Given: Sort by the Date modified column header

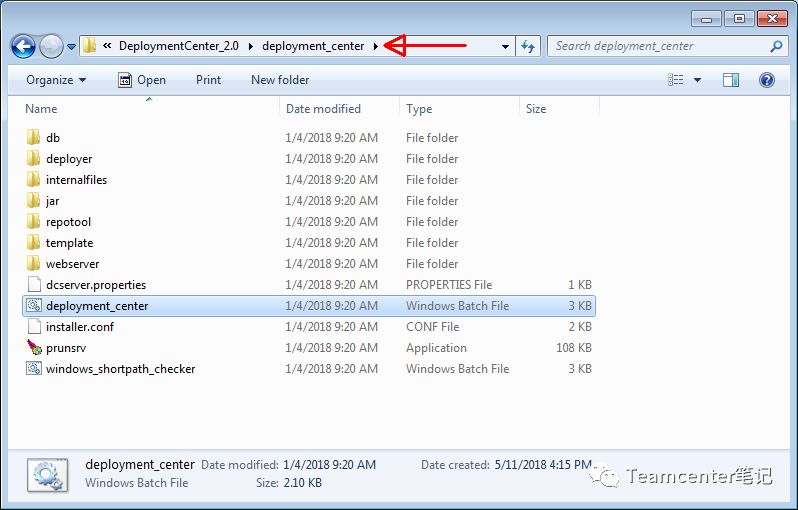Looking at the screenshot, I should pyautogui.click(x=323, y=109).
